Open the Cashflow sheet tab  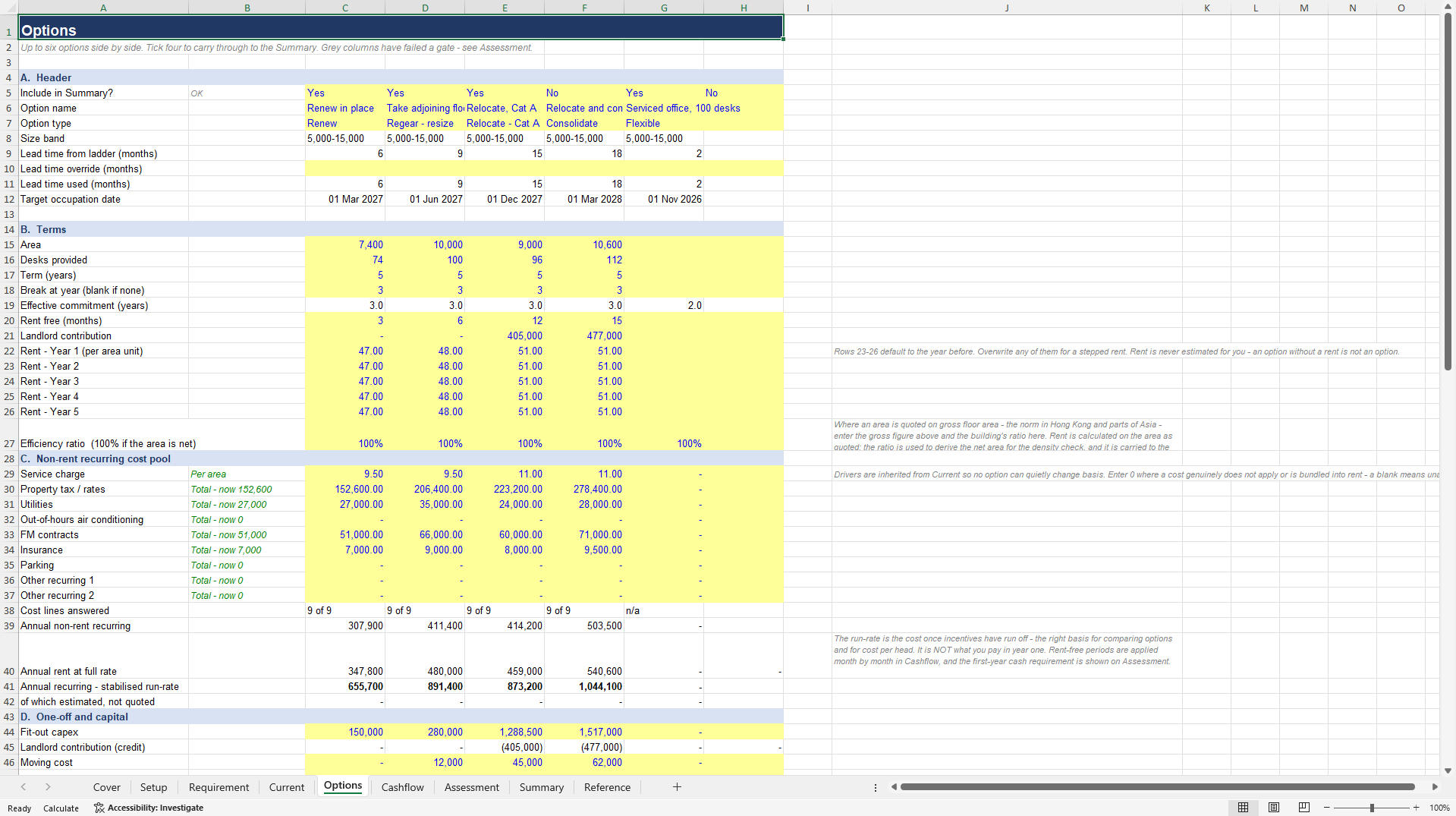pyautogui.click(x=402, y=787)
